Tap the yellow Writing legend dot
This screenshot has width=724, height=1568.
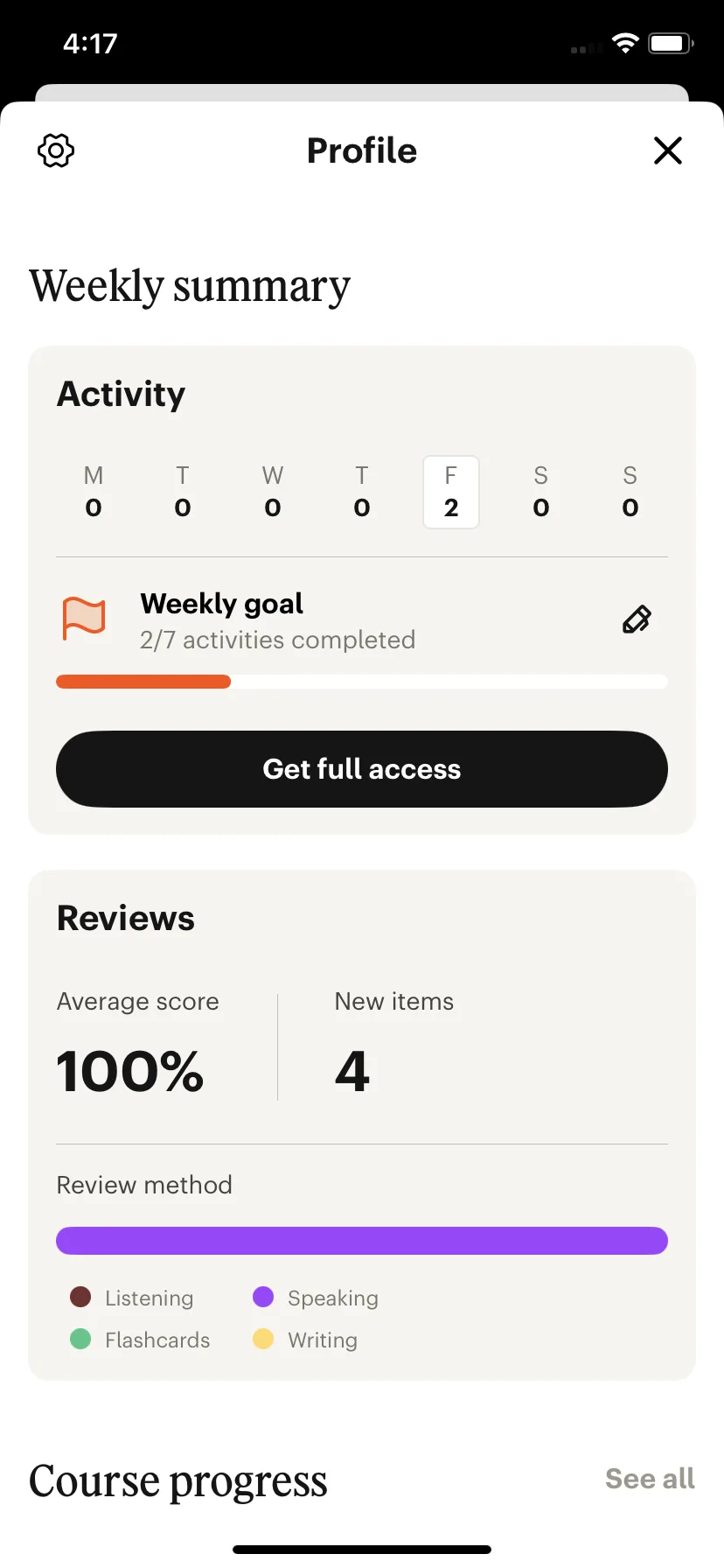tap(263, 1339)
